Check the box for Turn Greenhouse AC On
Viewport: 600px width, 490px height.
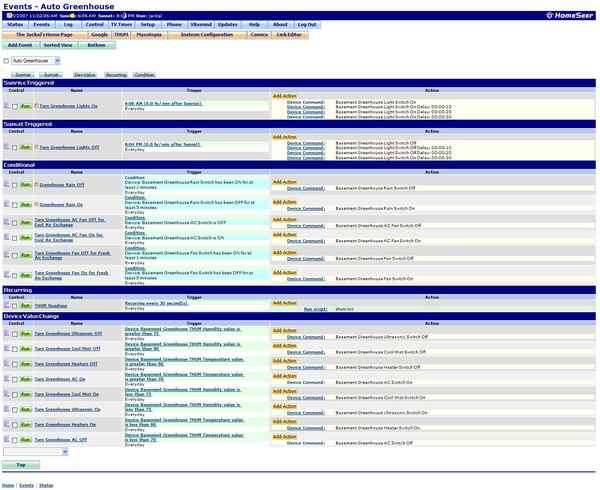pyautogui.click(x=15, y=379)
